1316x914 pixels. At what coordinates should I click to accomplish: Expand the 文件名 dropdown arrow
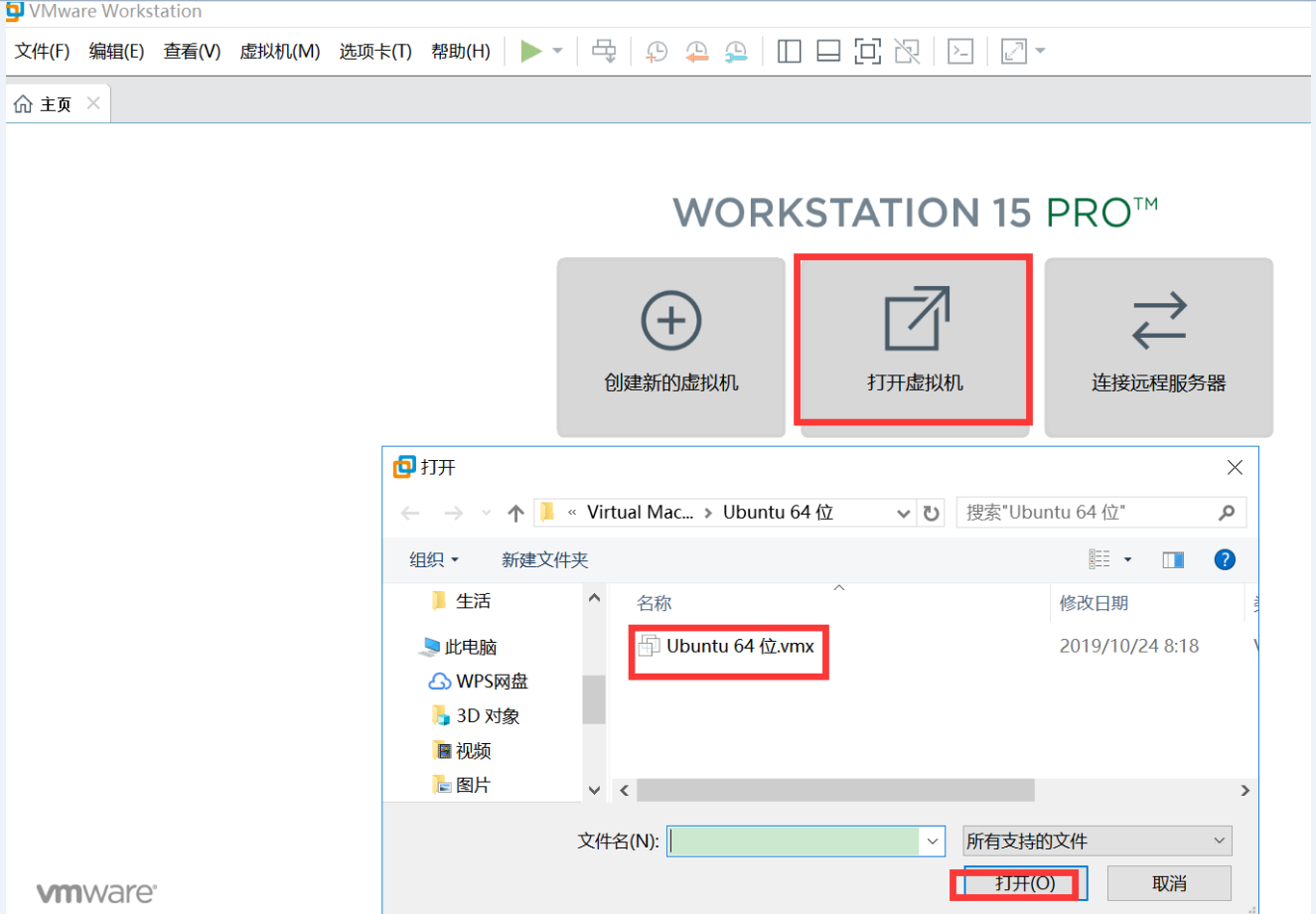point(933,841)
